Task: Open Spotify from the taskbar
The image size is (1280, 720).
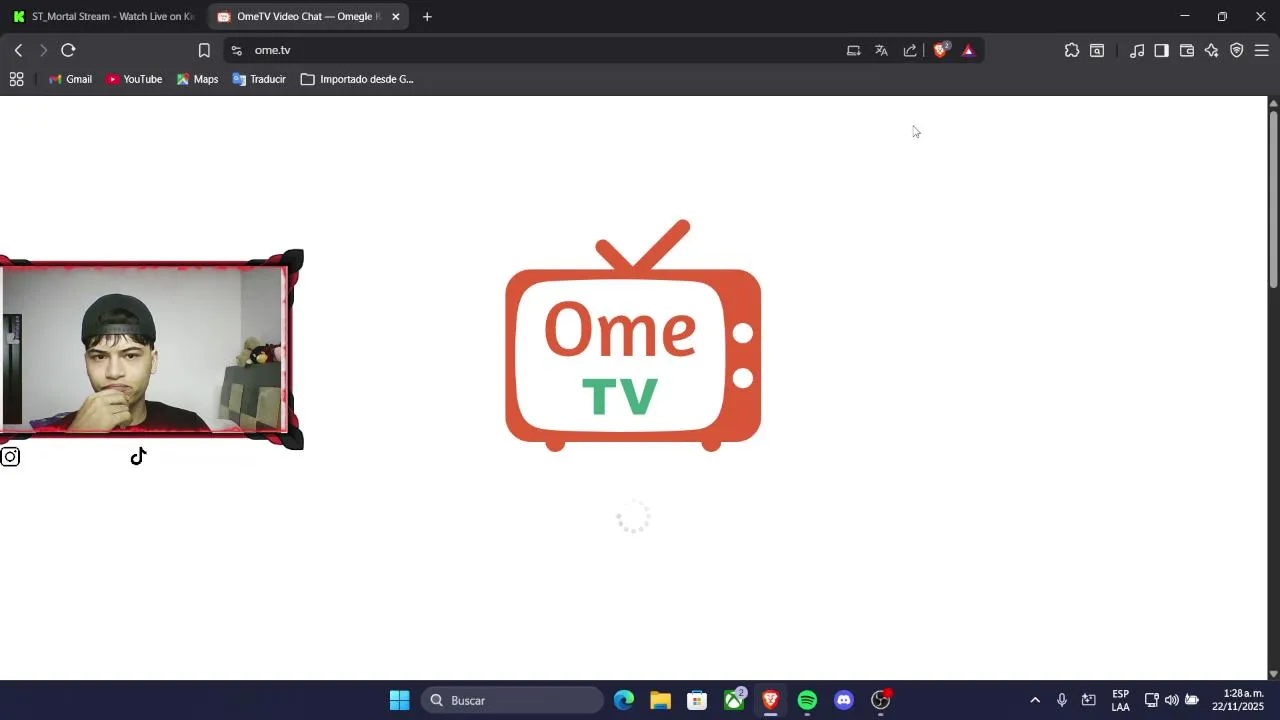Action: [x=807, y=700]
